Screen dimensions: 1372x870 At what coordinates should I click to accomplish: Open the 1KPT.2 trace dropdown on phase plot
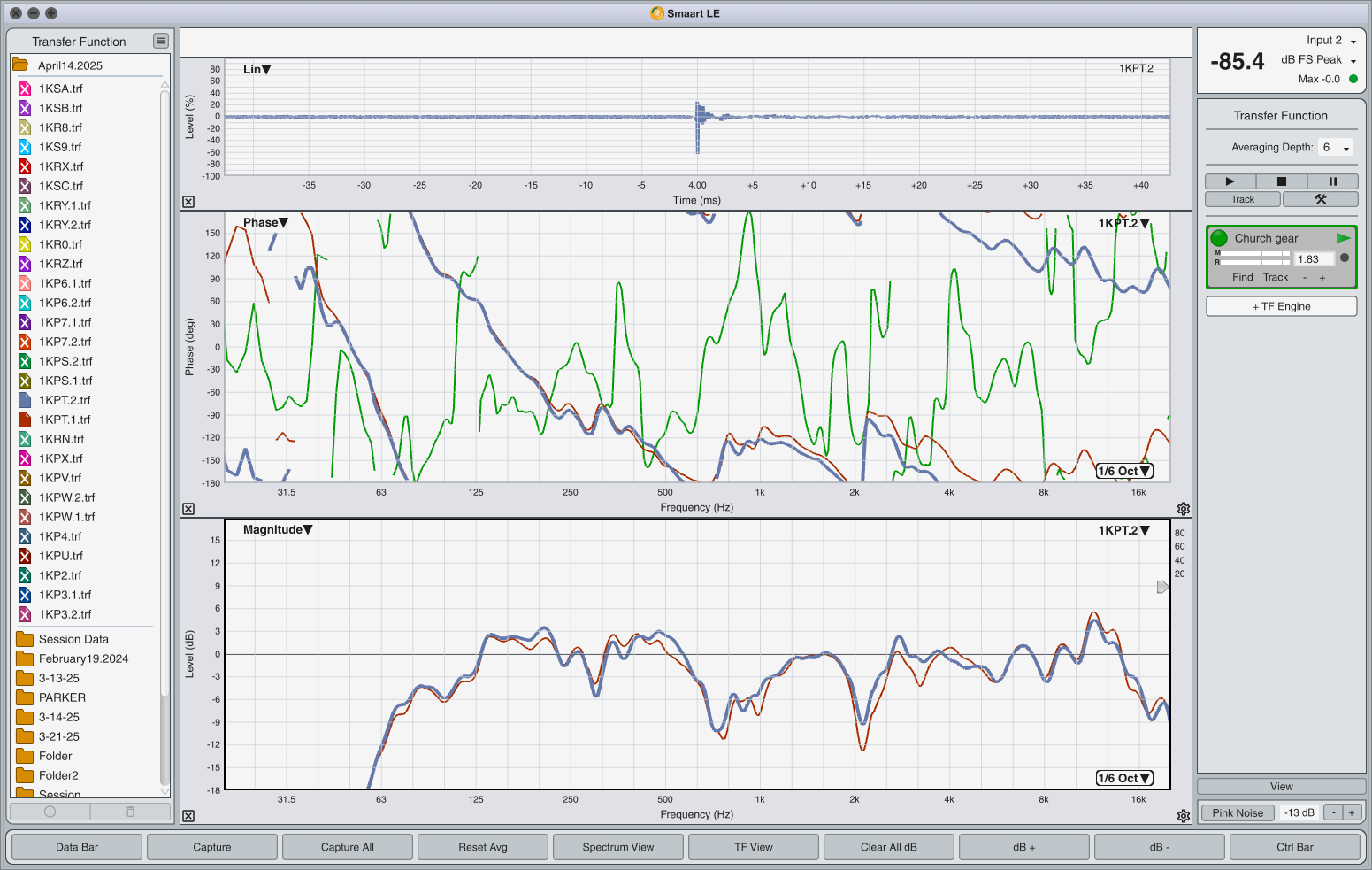tap(1124, 223)
